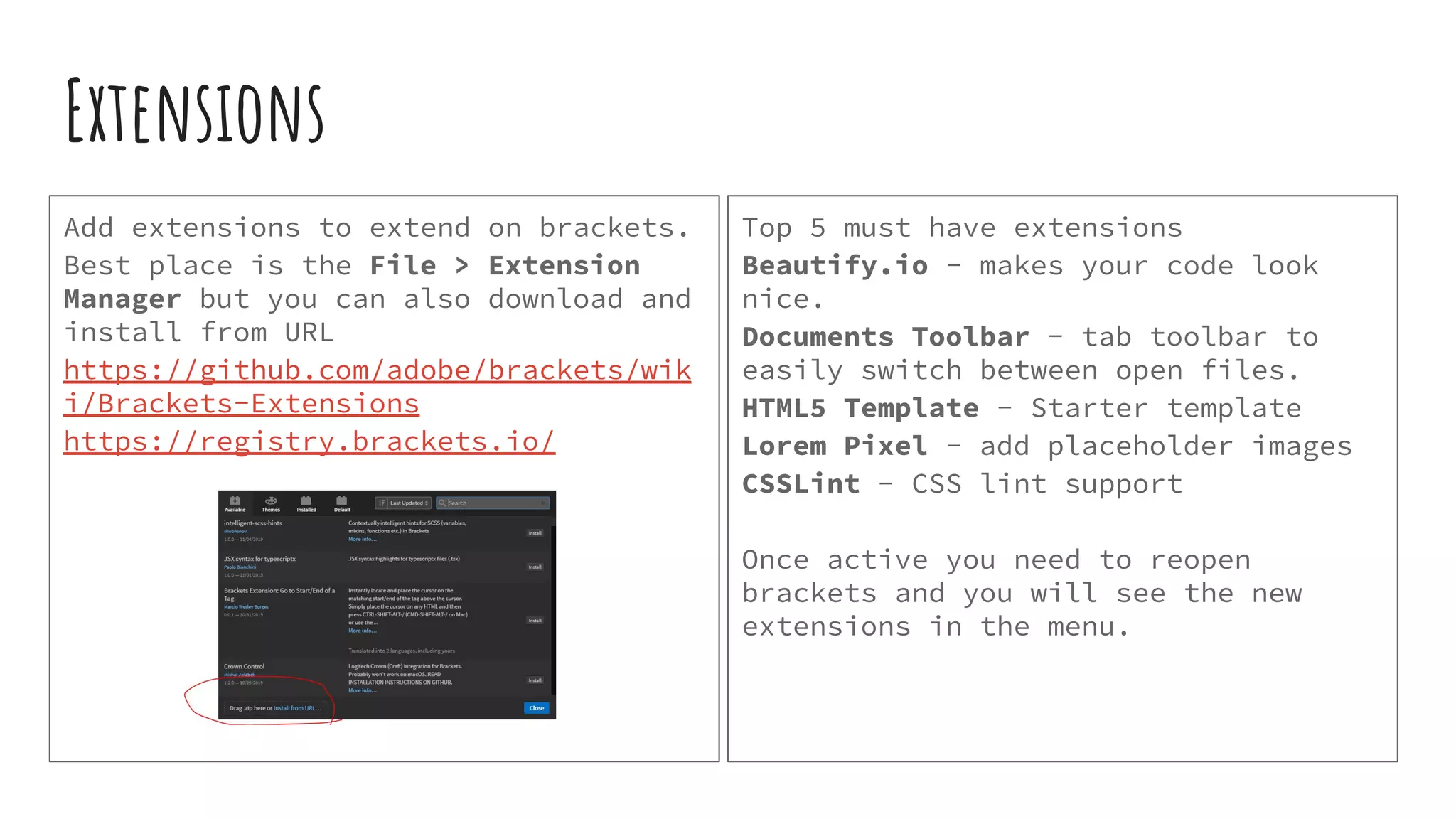Open author link Marcio Wesley Borges
1456x819 pixels.
click(x=246, y=606)
